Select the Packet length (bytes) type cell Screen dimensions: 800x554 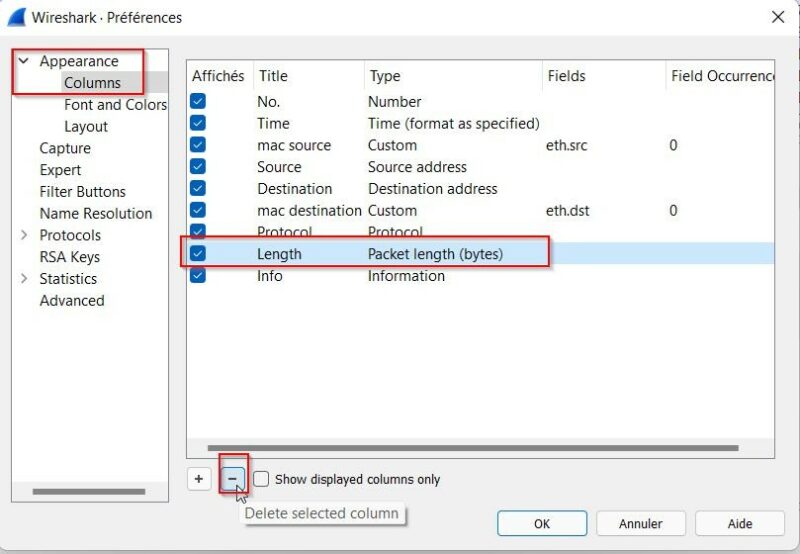pyautogui.click(x=435, y=254)
